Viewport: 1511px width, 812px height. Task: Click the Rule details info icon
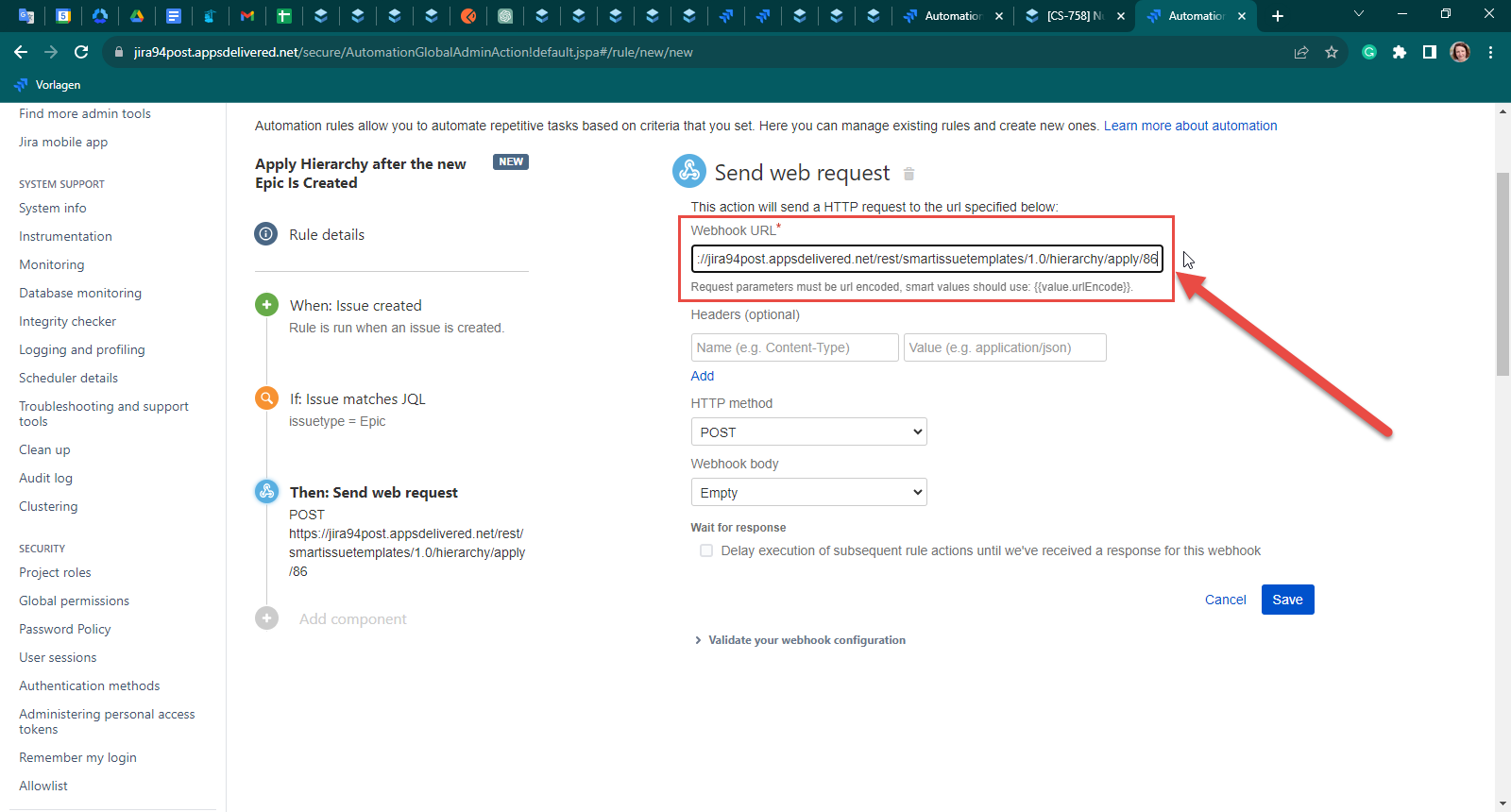point(266,234)
